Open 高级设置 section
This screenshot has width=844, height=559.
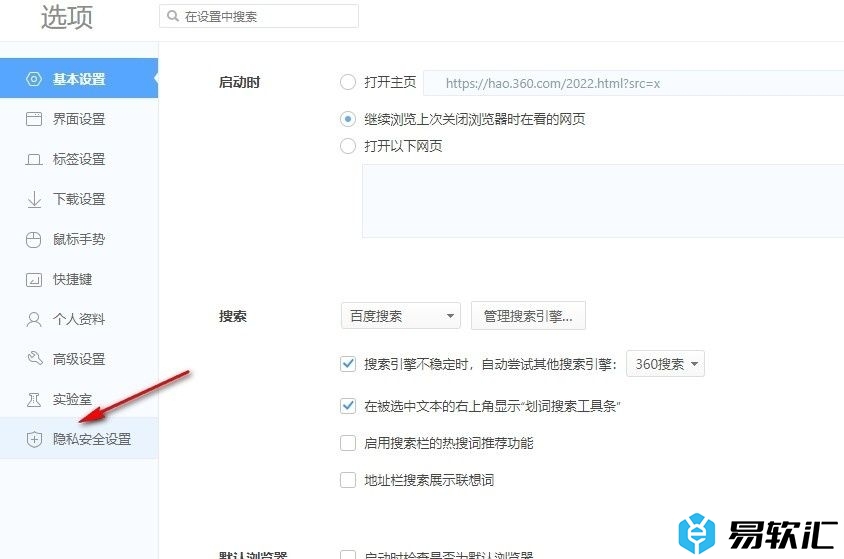pos(79,359)
